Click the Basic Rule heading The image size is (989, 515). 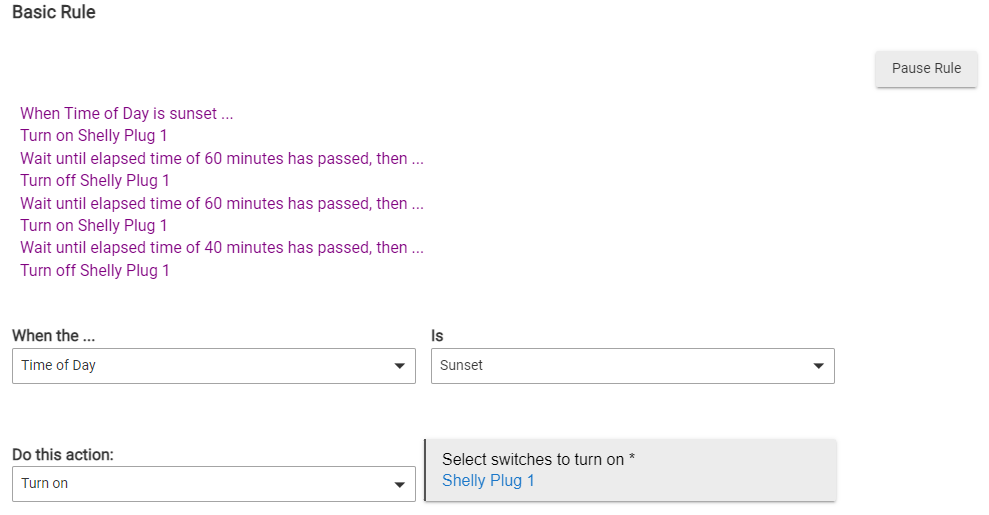(54, 12)
